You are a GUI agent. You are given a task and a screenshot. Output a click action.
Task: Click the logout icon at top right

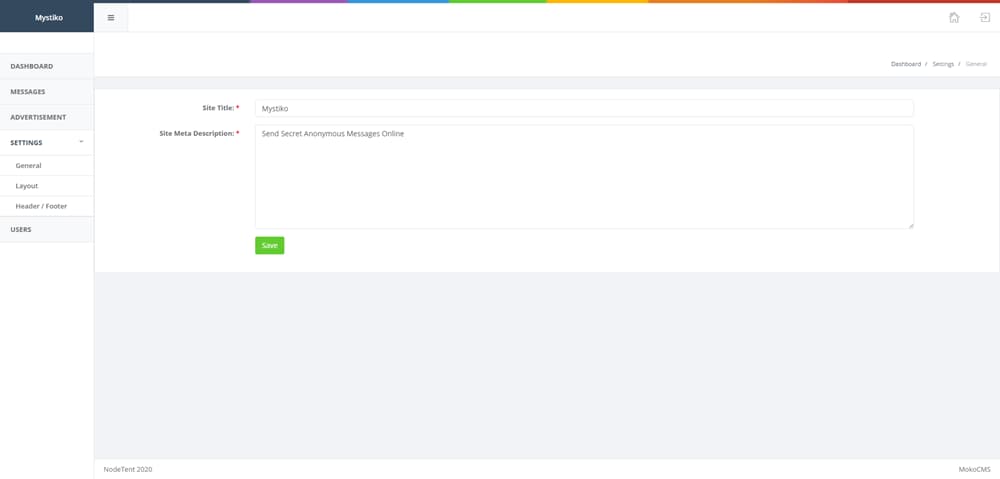click(984, 18)
